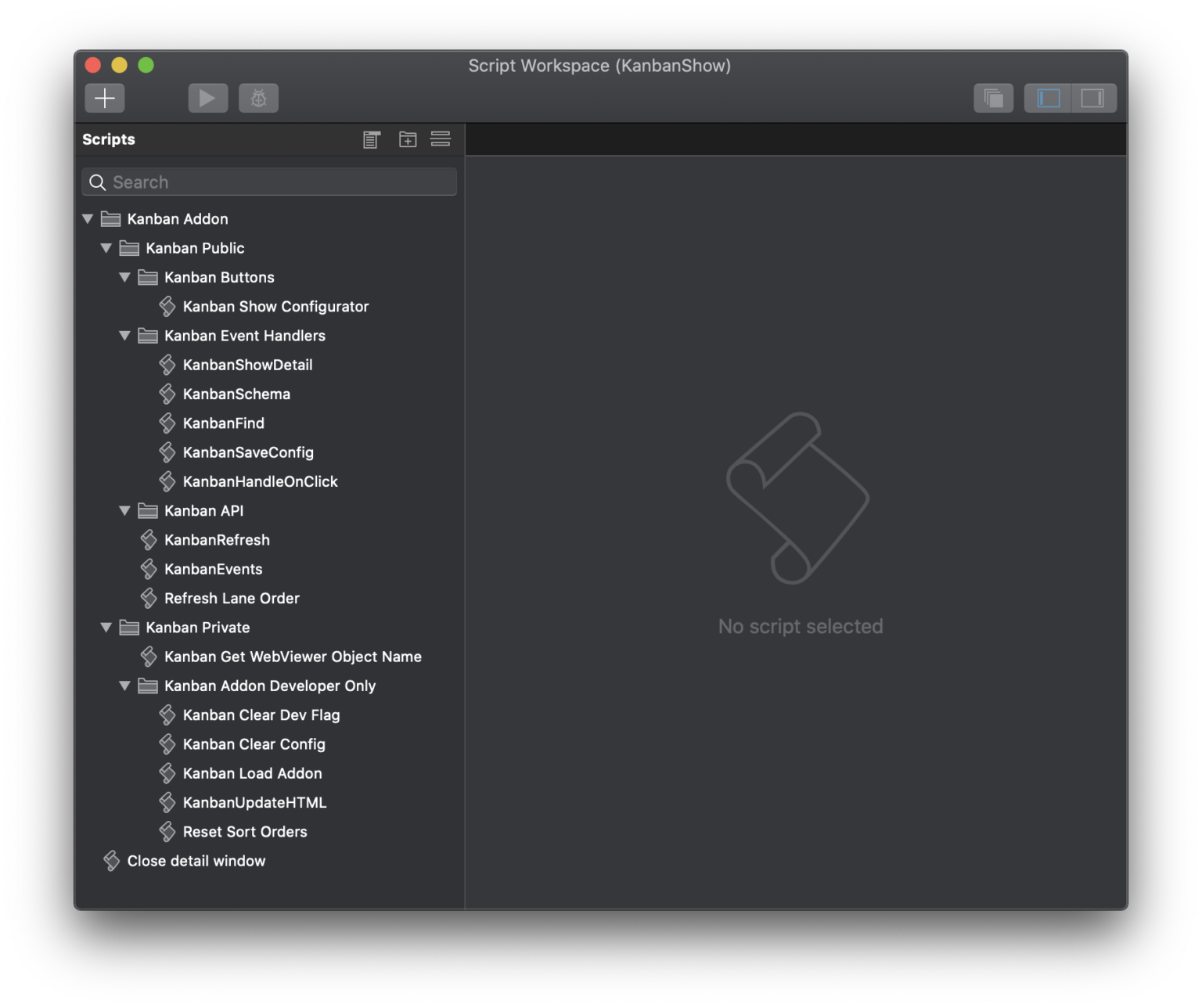Image resolution: width=1202 pixels, height=1008 pixels.
Task: Click the new script icon in Scripts panel header
Action: pyautogui.click(x=371, y=139)
